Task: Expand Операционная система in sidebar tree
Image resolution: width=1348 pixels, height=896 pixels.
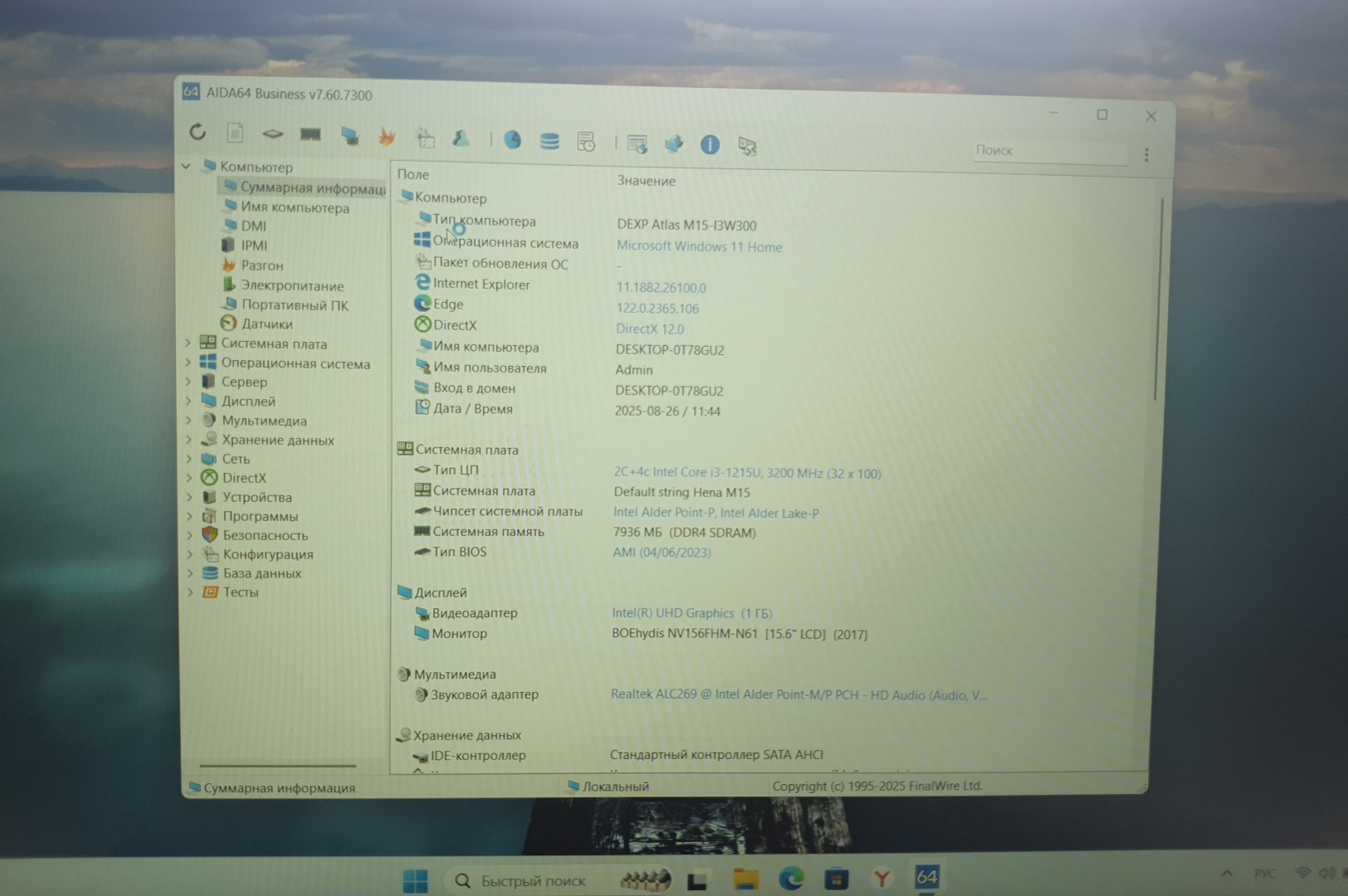Action: click(x=188, y=363)
